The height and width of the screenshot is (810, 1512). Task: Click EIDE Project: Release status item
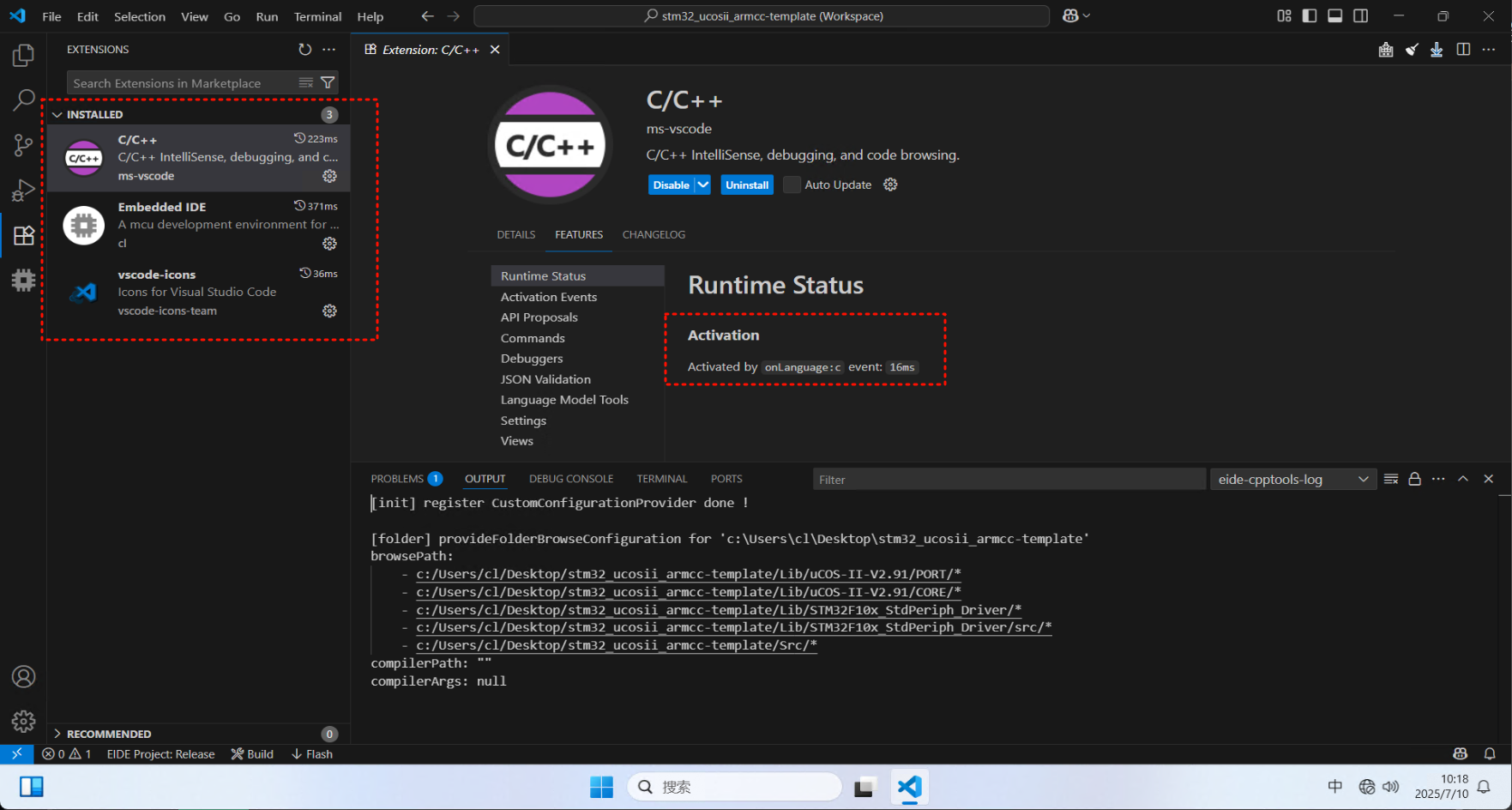pos(160,754)
